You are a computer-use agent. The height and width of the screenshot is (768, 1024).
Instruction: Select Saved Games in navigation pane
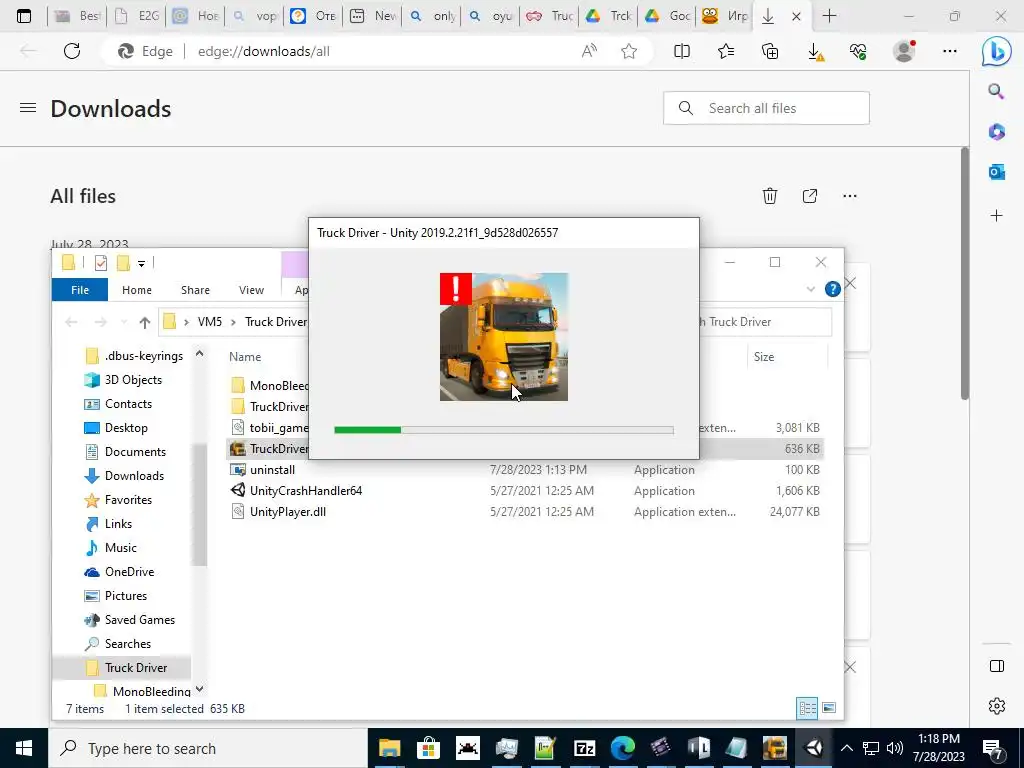[140, 620]
